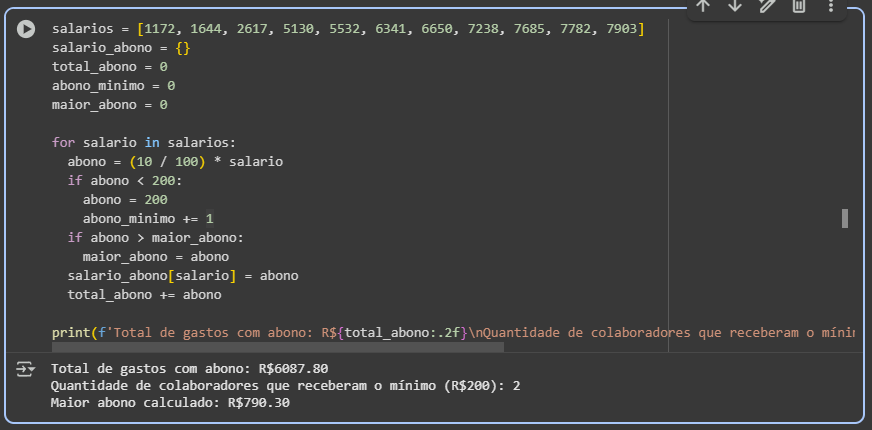
Task: Click the vertical scrollbar thumb at right
Action: click(x=845, y=218)
